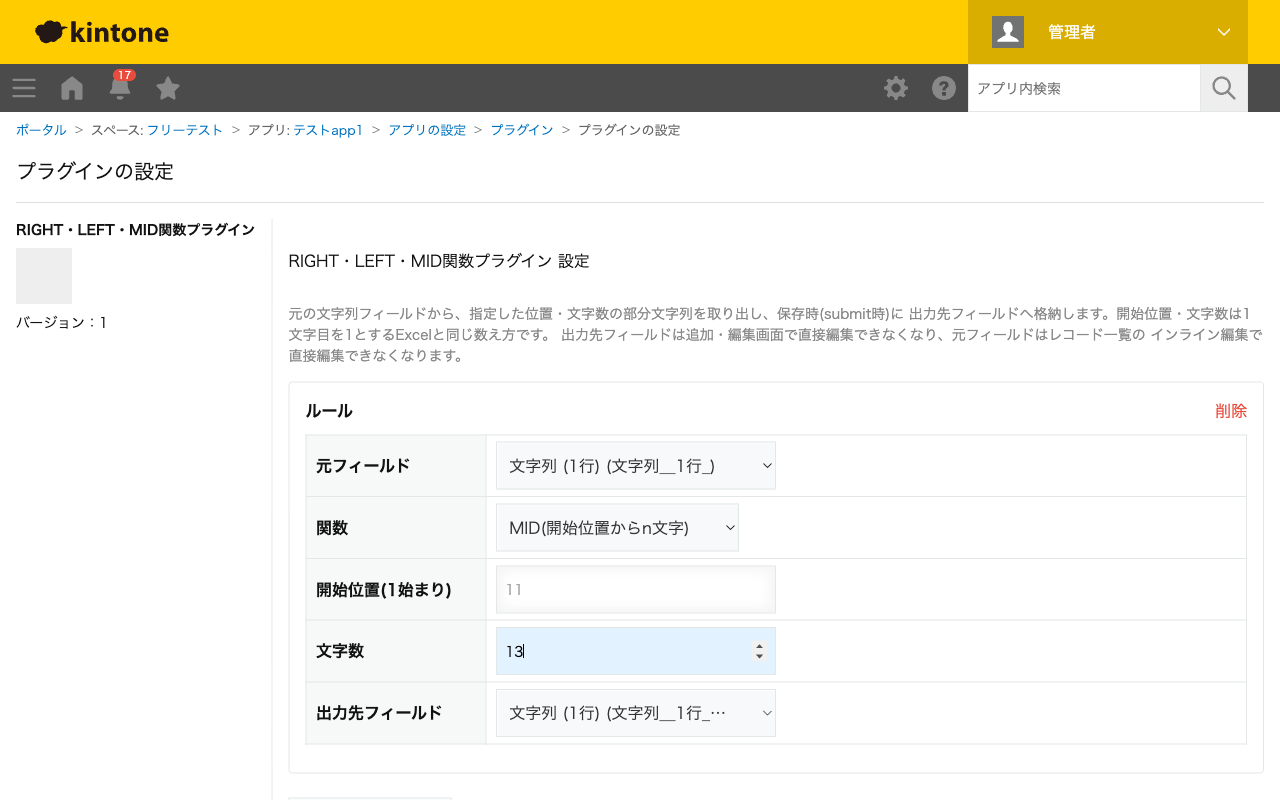Image resolution: width=1280 pixels, height=800 pixels.
Task: Open the settings gear icon
Action: (896, 88)
